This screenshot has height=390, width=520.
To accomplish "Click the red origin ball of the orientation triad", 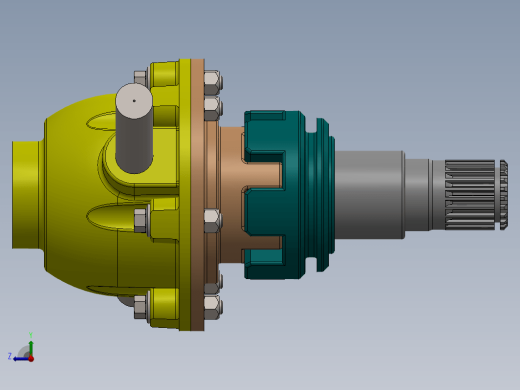I will 31,359.
